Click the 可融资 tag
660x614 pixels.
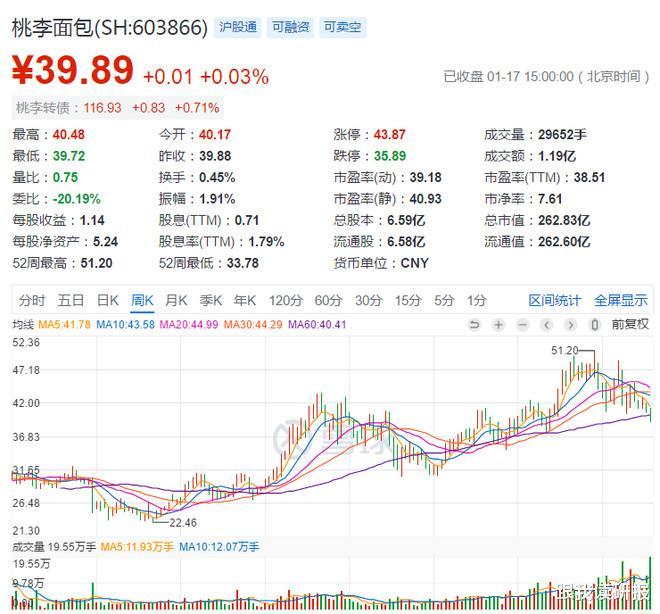(290, 27)
